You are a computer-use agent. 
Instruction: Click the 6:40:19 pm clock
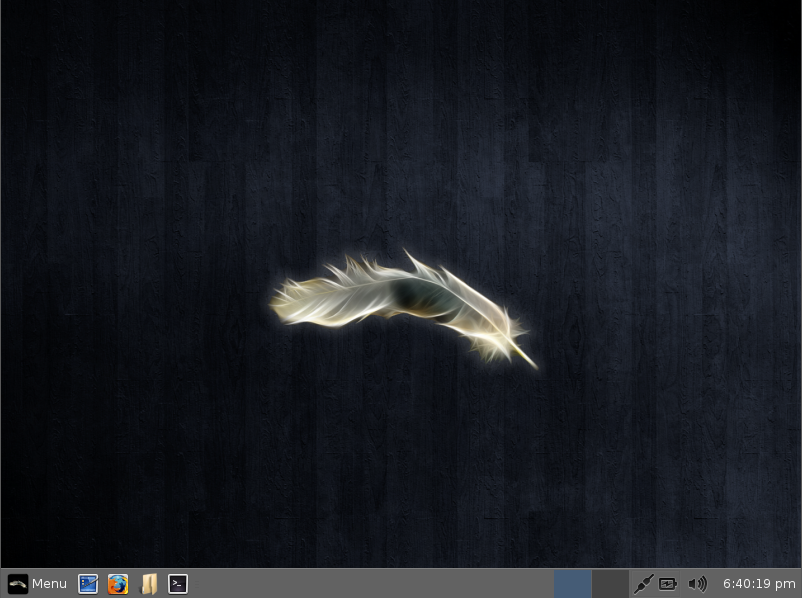[759, 584]
